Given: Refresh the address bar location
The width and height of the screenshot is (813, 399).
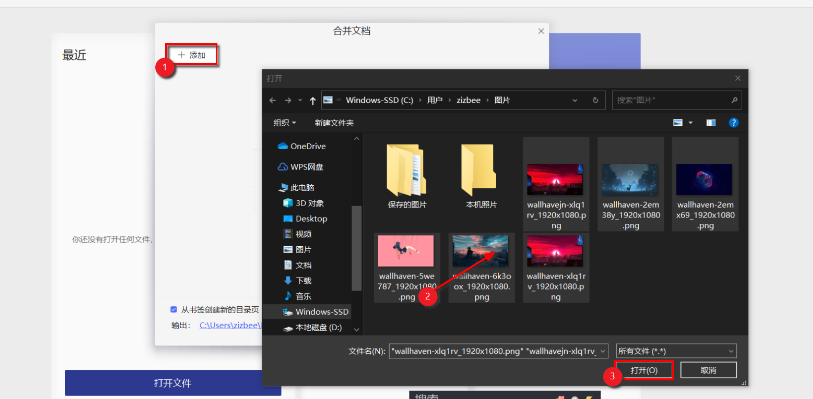Looking at the screenshot, I should click(595, 101).
